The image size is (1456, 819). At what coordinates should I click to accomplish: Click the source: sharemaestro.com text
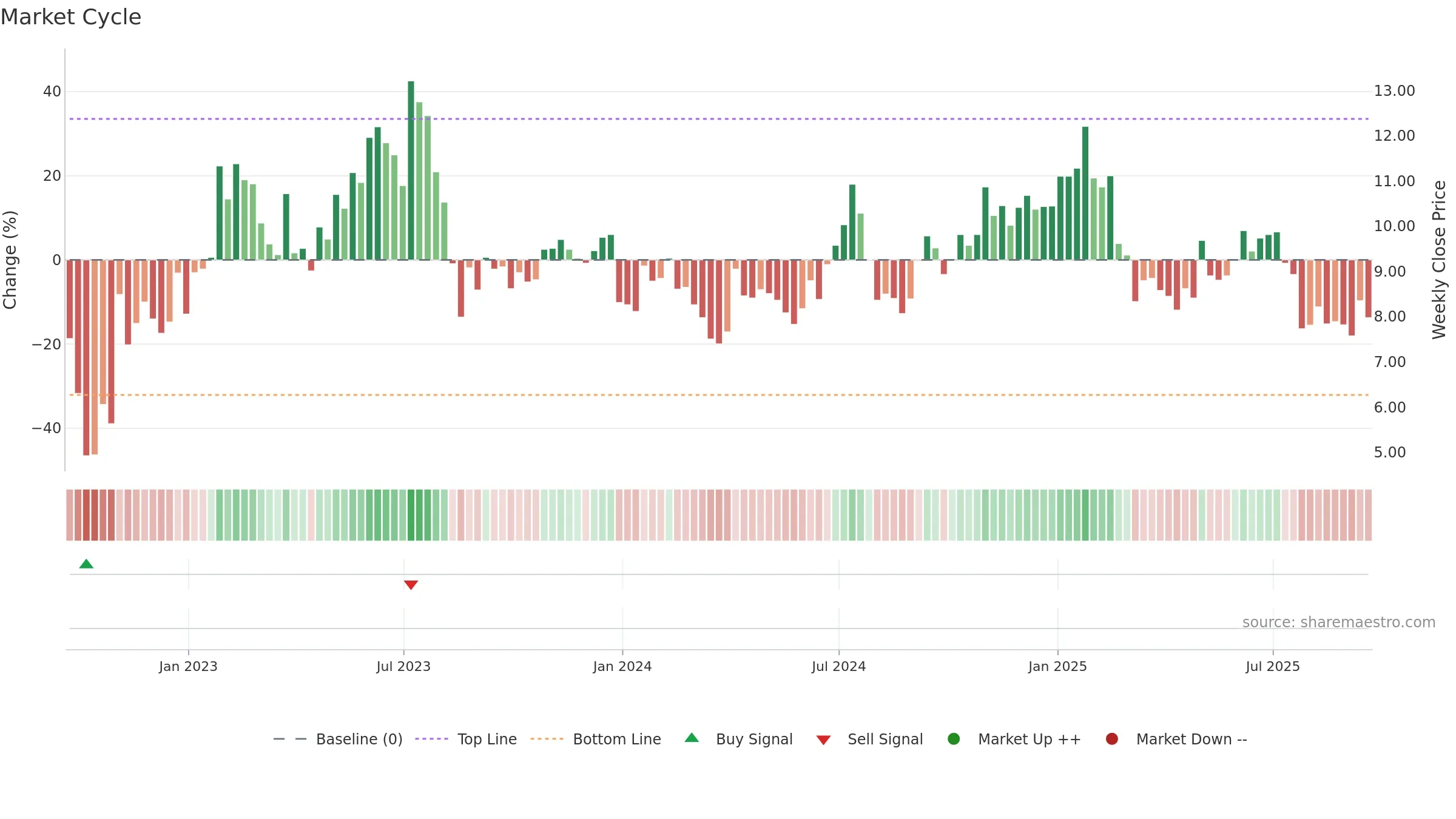[x=1339, y=622]
